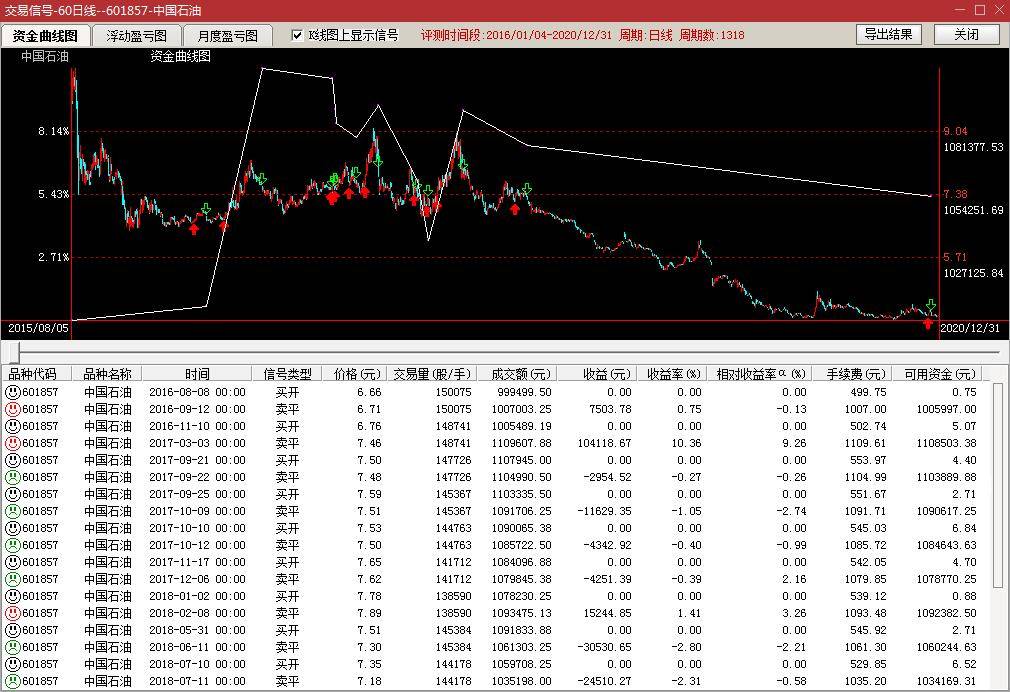
Task: Click the red smiley icon of 2016-09-12 row
Action: click(x=12, y=409)
